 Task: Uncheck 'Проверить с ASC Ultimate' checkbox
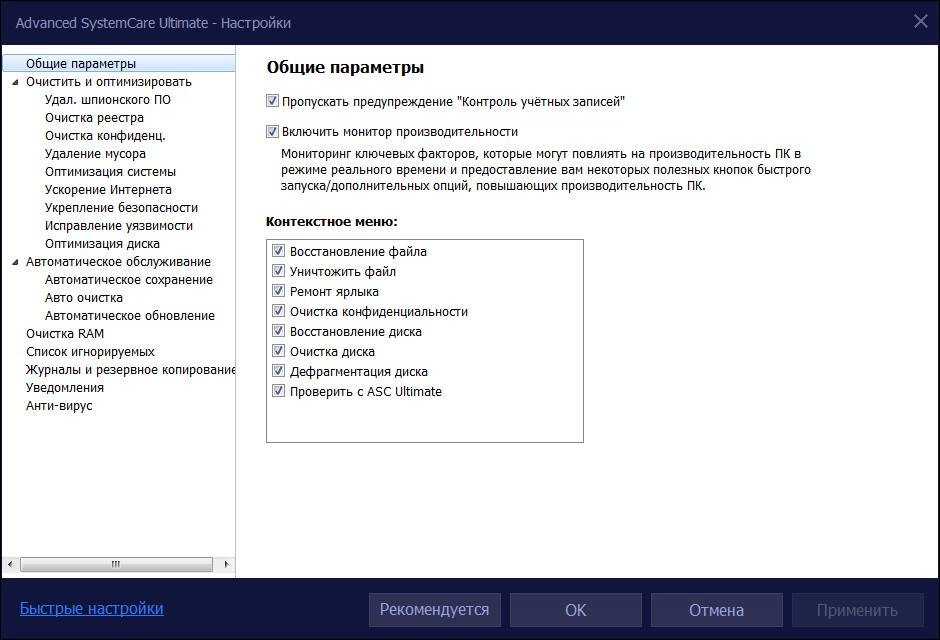coord(278,391)
